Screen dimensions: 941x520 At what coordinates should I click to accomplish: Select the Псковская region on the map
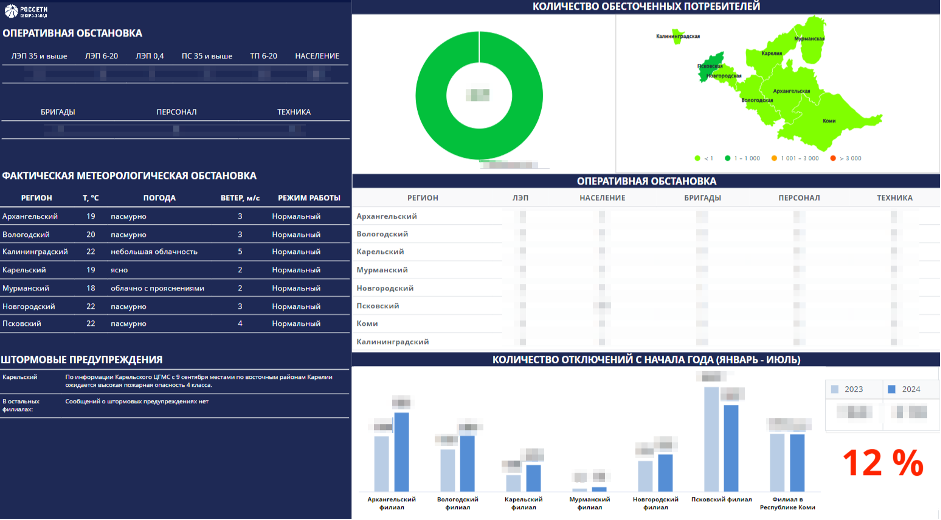[x=707, y=69]
